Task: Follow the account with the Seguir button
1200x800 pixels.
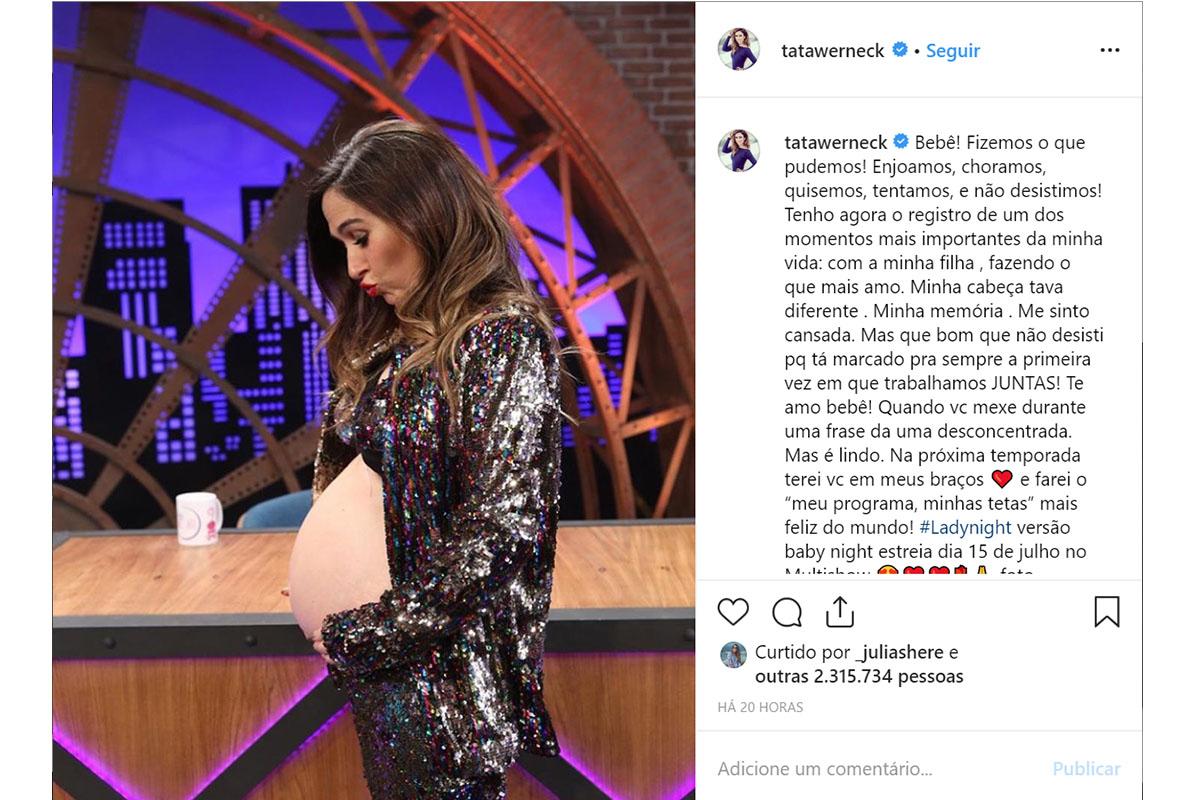Action: [x=952, y=50]
